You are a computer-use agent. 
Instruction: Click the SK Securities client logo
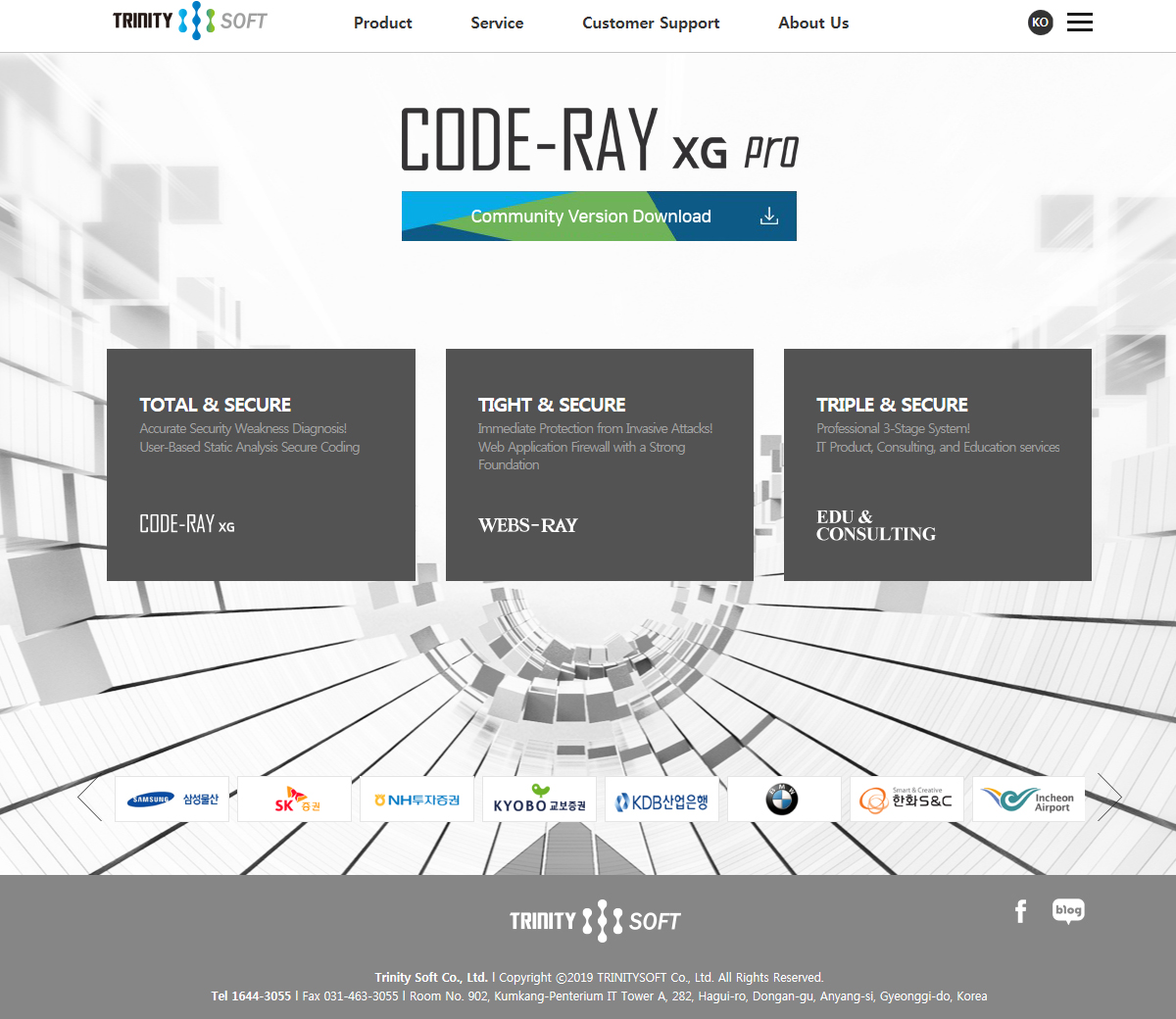tap(294, 800)
